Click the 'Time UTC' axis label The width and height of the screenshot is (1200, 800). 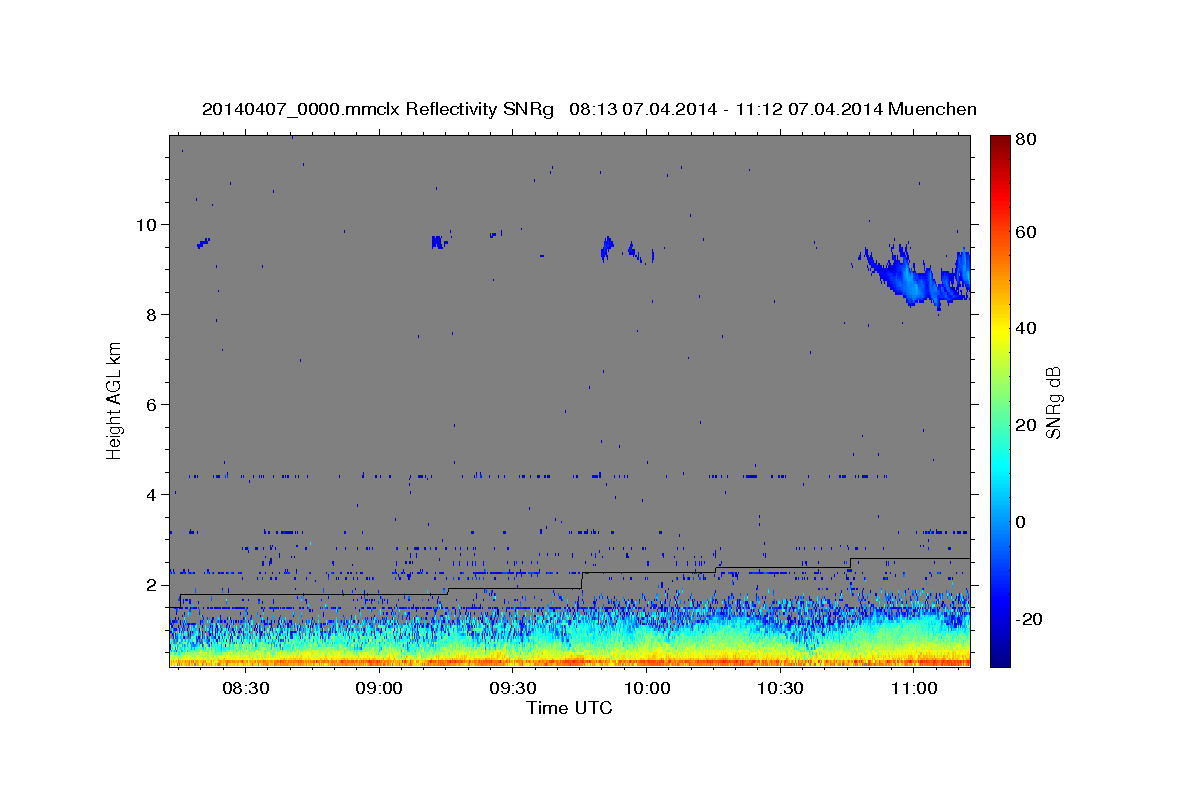click(x=569, y=708)
